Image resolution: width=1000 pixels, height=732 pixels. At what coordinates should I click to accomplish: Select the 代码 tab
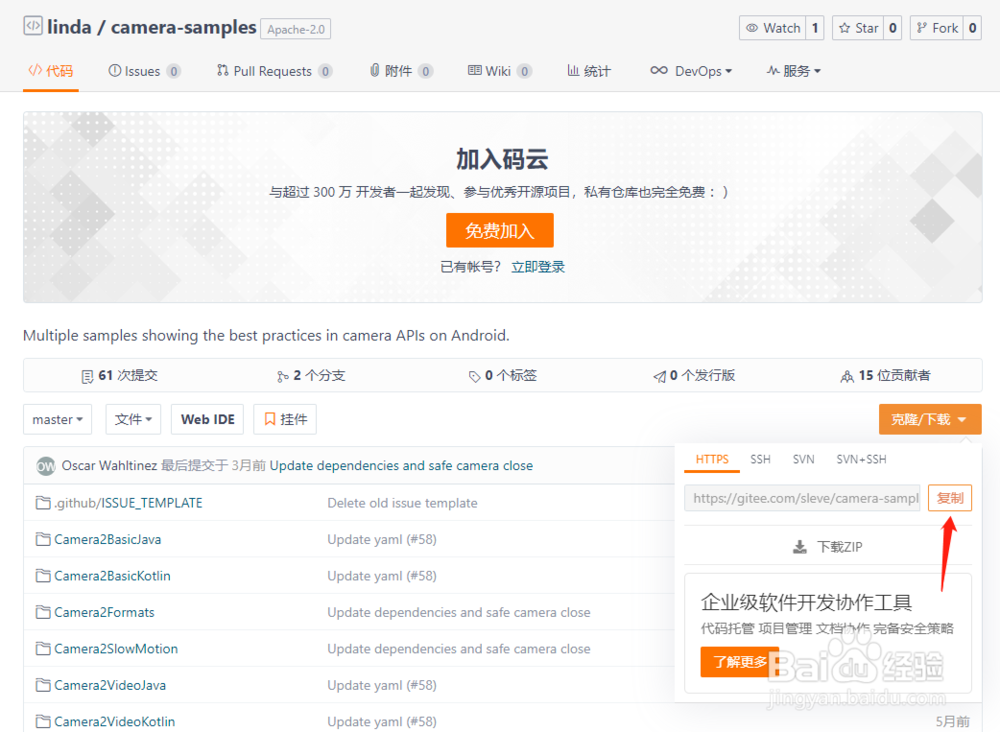(51, 71)
